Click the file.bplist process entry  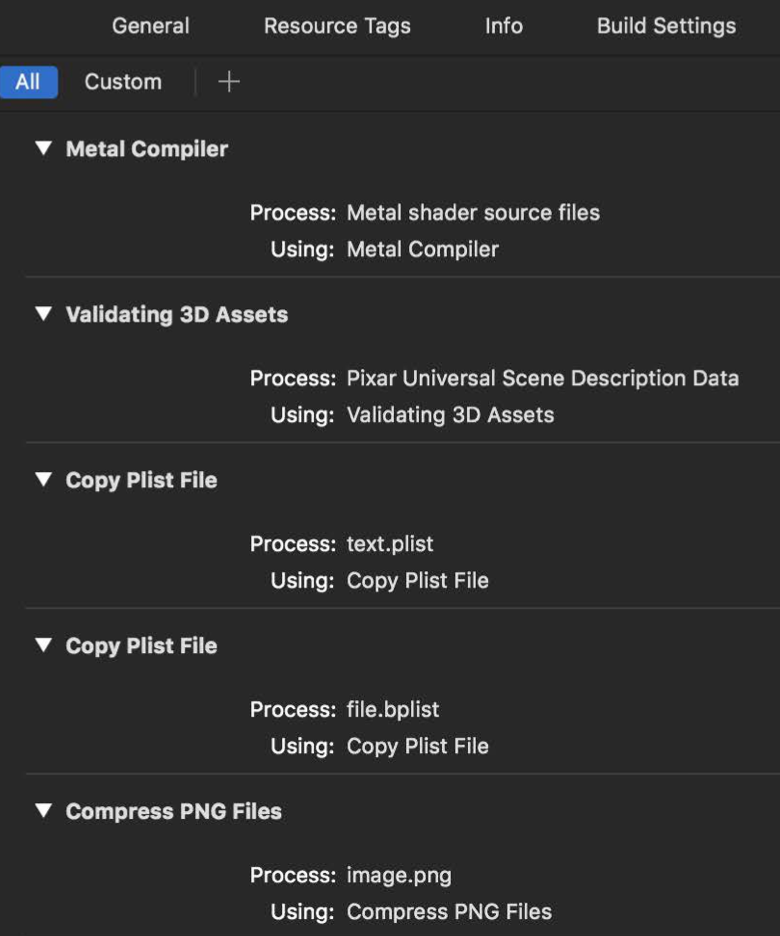394,709
